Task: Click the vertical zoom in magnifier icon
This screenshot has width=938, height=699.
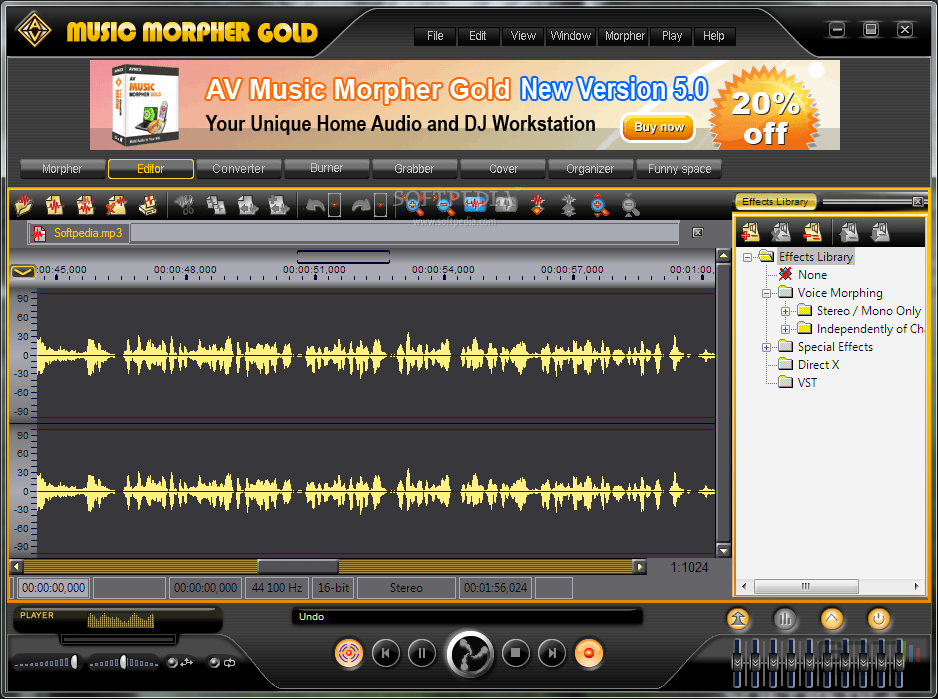Action: coord(598,205)
